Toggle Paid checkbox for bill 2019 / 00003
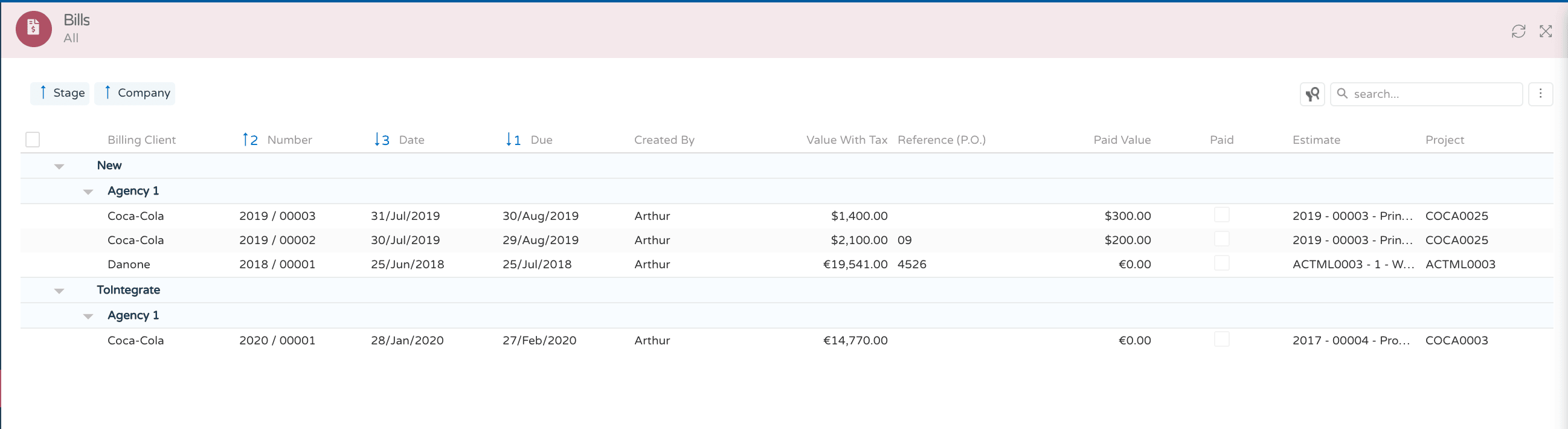 pyautogui.click(x=1221, y=215)
